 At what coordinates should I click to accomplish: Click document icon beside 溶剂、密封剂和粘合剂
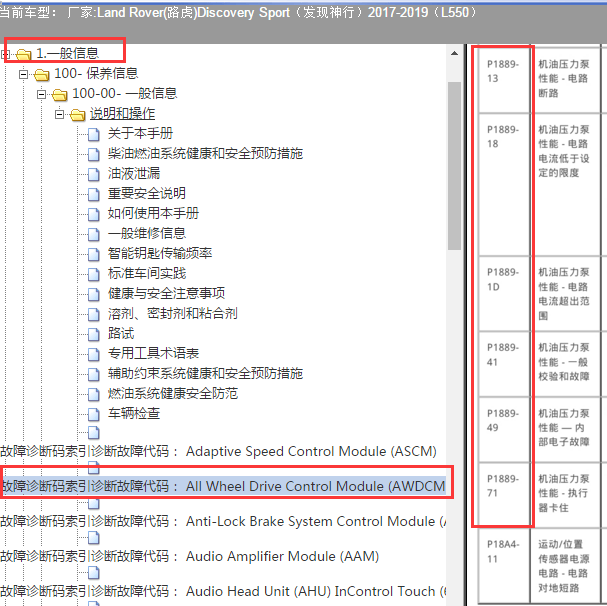[x=94, y=314]
